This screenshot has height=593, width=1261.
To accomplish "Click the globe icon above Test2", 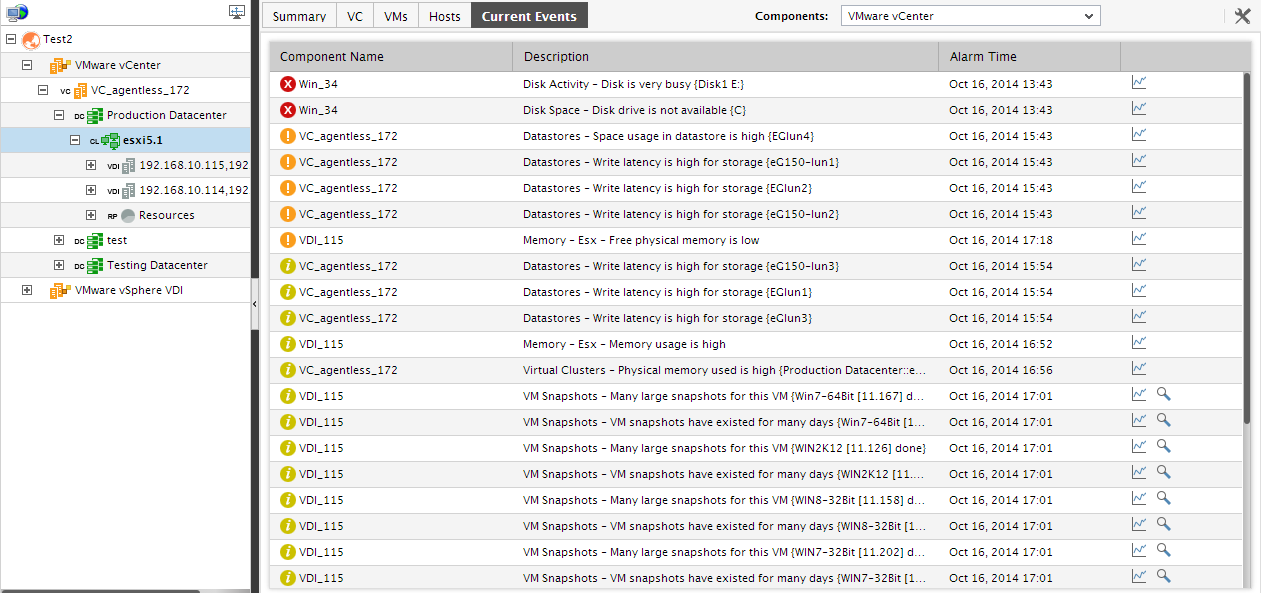I will pyautogui.click(x=17, y=13).
